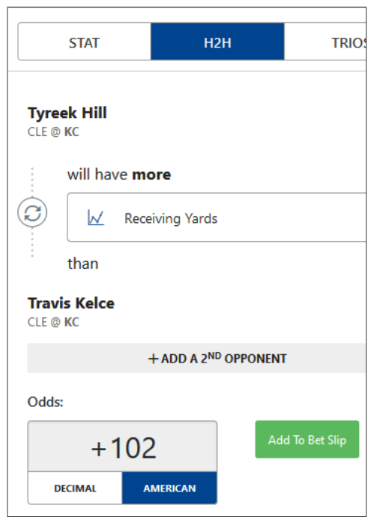Click the CLE @ KC matchup under Travis Kelce

coord(53,322)
